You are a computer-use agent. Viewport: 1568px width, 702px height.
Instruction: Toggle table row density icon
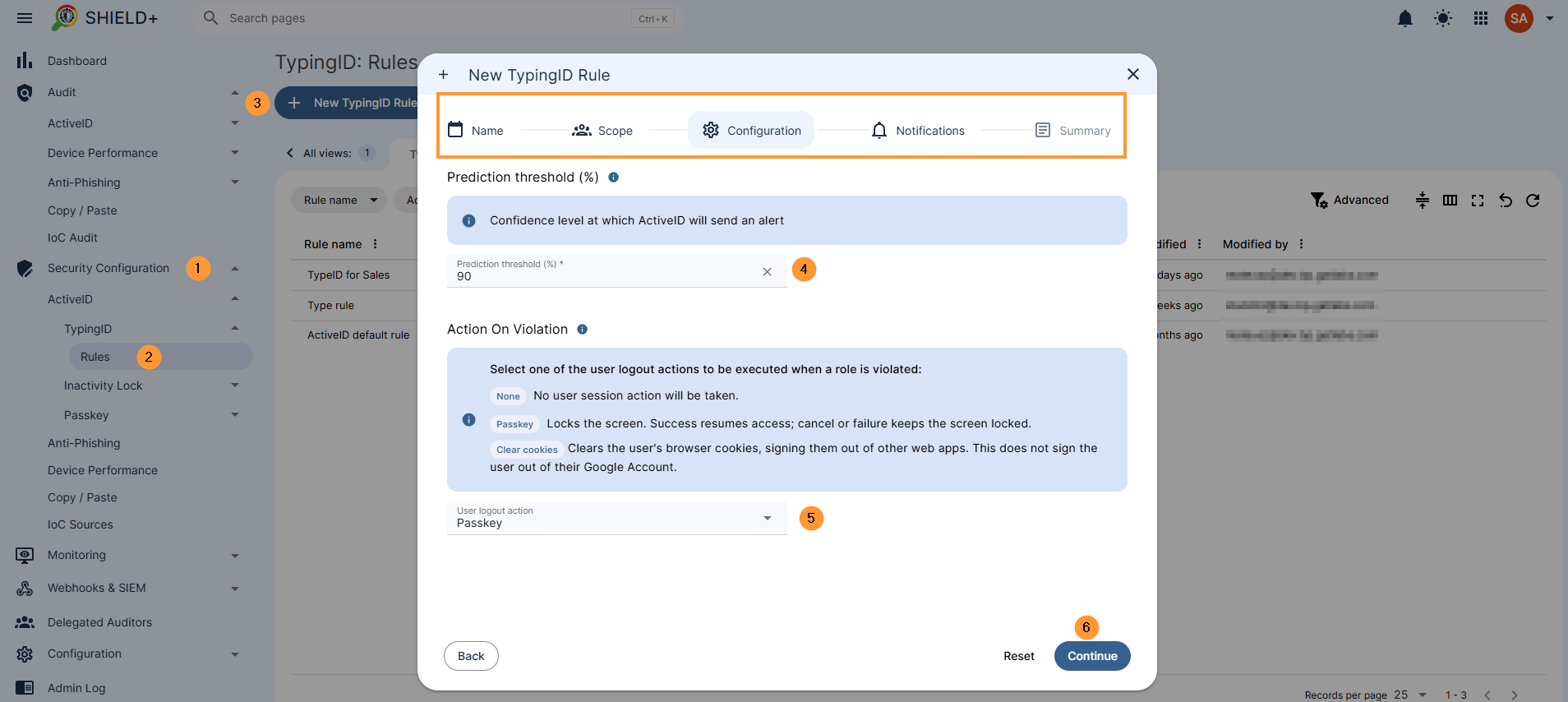point(1423,200)
